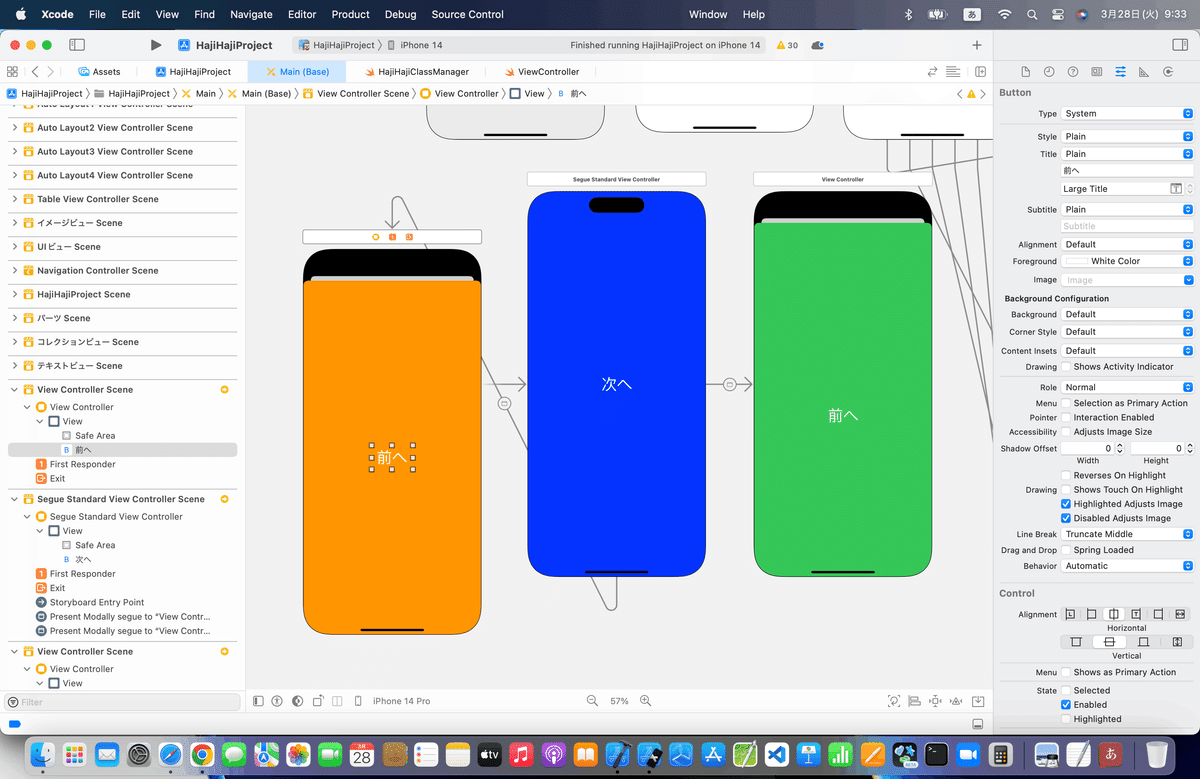Enable Reverses On Highlight checkbox
Image resolution: width=1200 pixels, height=779 pixels.
1066,475
